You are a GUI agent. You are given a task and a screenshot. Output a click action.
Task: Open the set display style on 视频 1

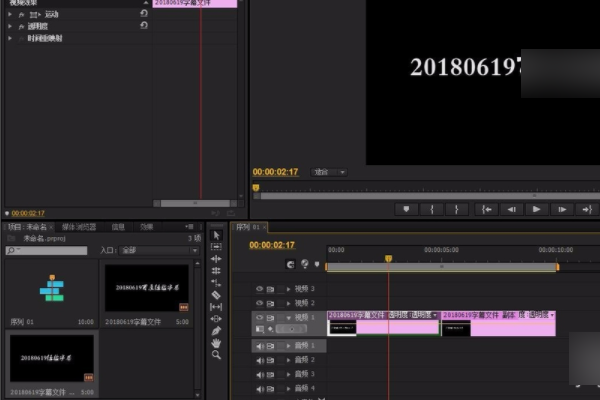click(260, 329)
